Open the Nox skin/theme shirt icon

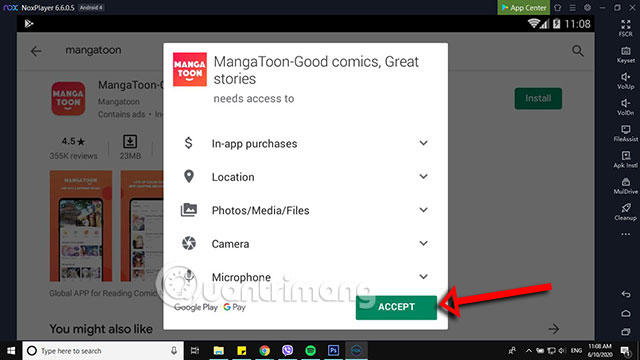pyautogui.click(x=558, y=7)
